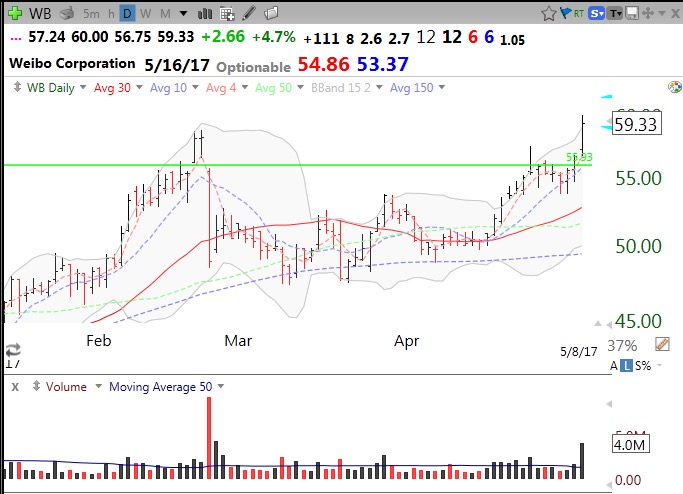Expand the Avg 50 dropdown arrow
Image resolution: width=683 pixels, height=494 pixels.
click(x=300, y=87)
